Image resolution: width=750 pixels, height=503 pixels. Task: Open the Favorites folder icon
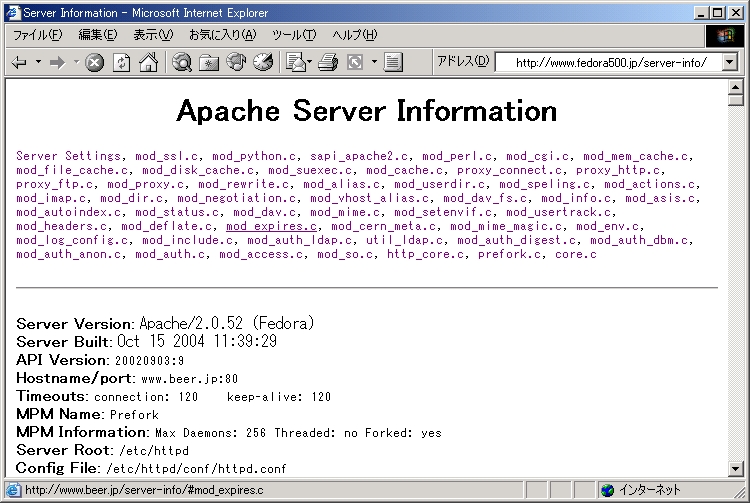[209, 63]
